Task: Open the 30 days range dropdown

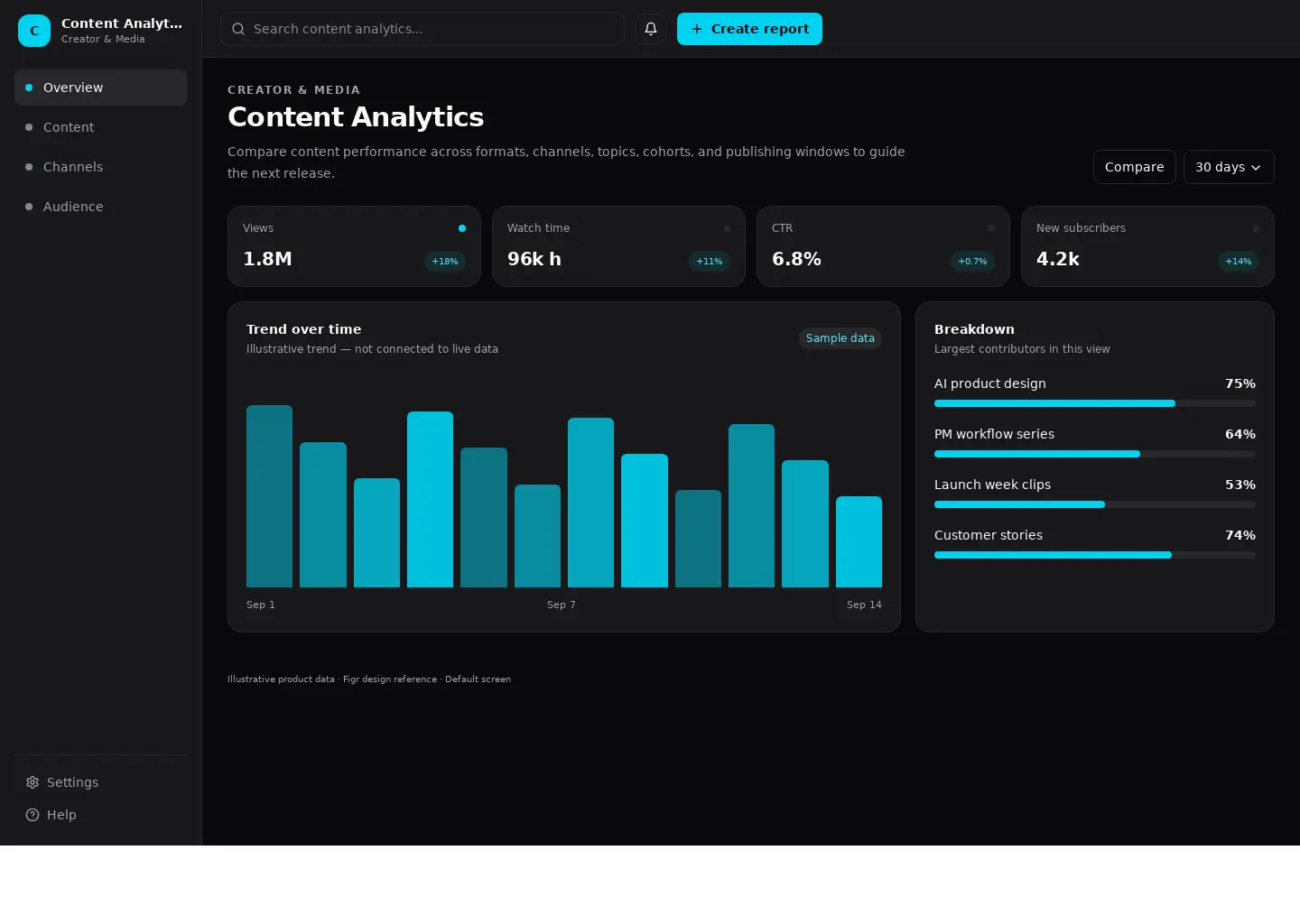Action: coord(1229,167)
